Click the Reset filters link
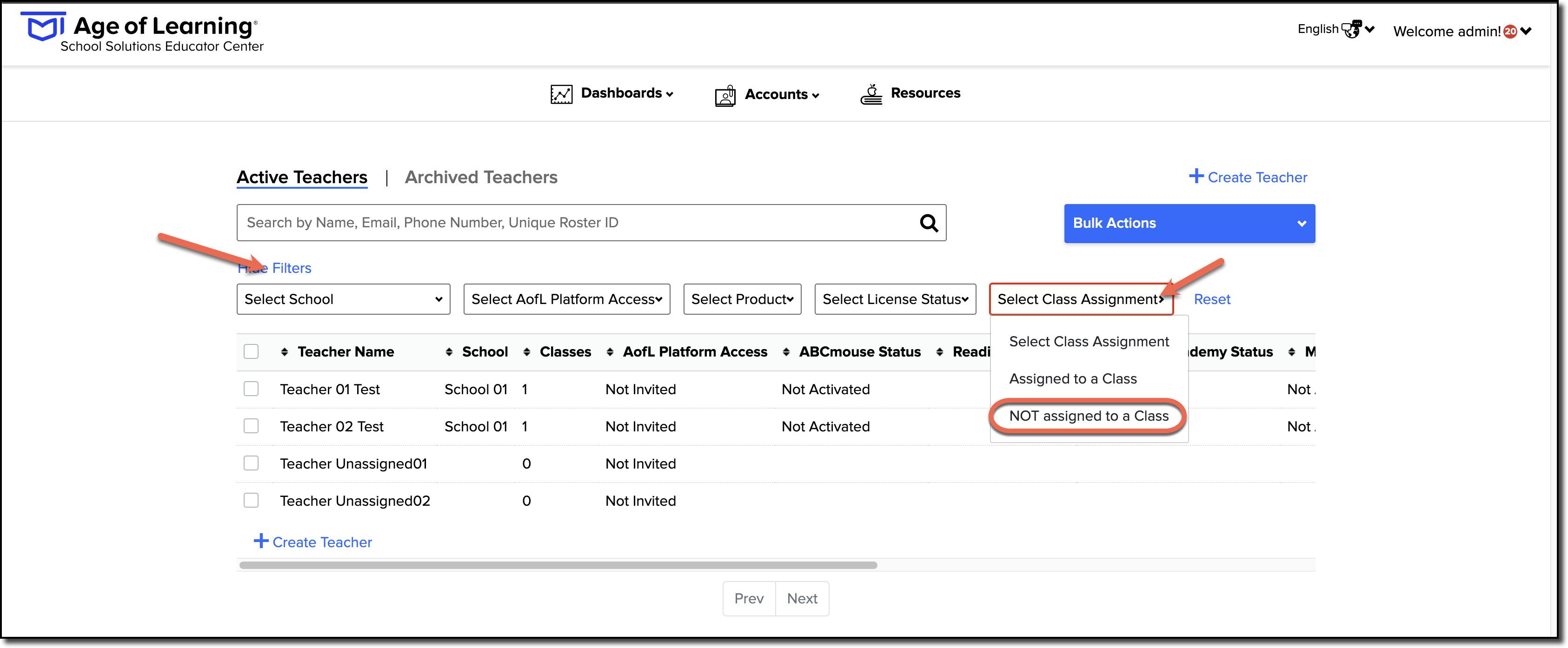This screenshot has width=1568, height=648. pyautogui.click(x=1211, y=299)
